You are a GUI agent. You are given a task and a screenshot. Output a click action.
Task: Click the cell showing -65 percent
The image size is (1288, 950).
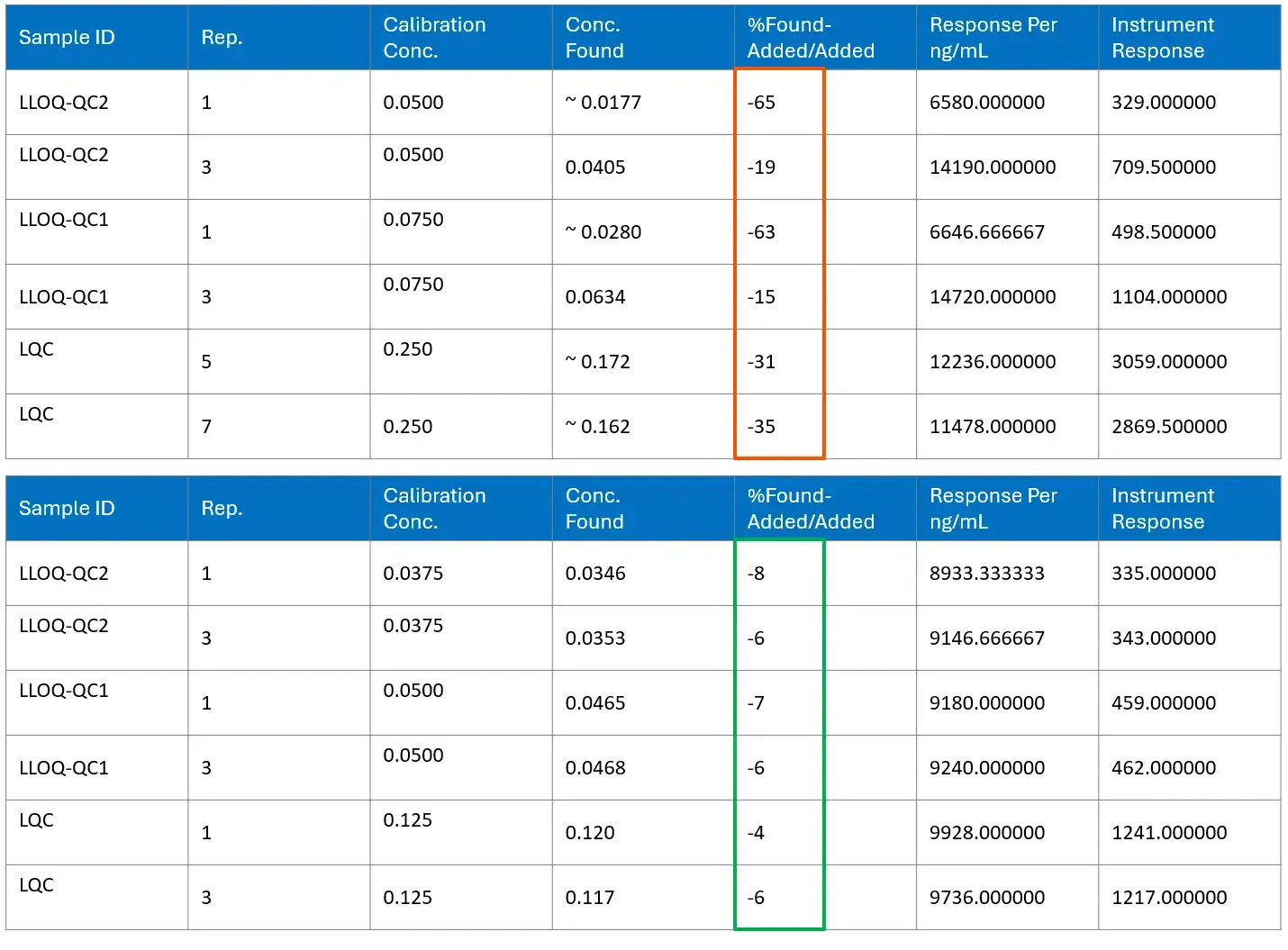click(x=763, y=103)
